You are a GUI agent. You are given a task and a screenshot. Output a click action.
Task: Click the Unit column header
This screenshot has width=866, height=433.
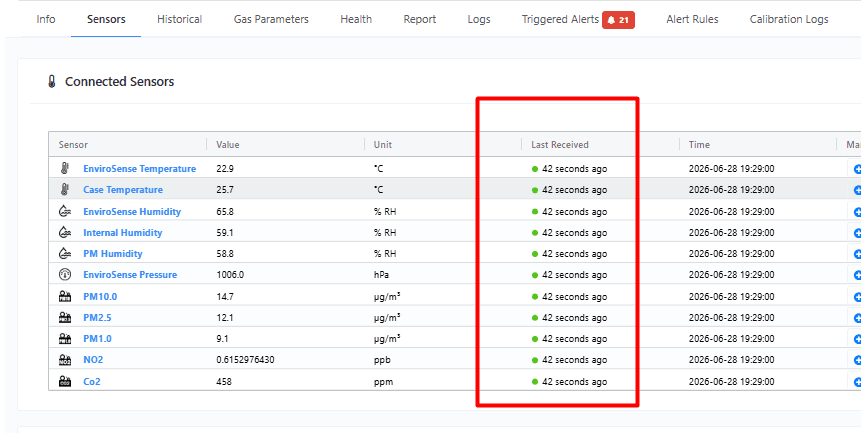[383, 145]
